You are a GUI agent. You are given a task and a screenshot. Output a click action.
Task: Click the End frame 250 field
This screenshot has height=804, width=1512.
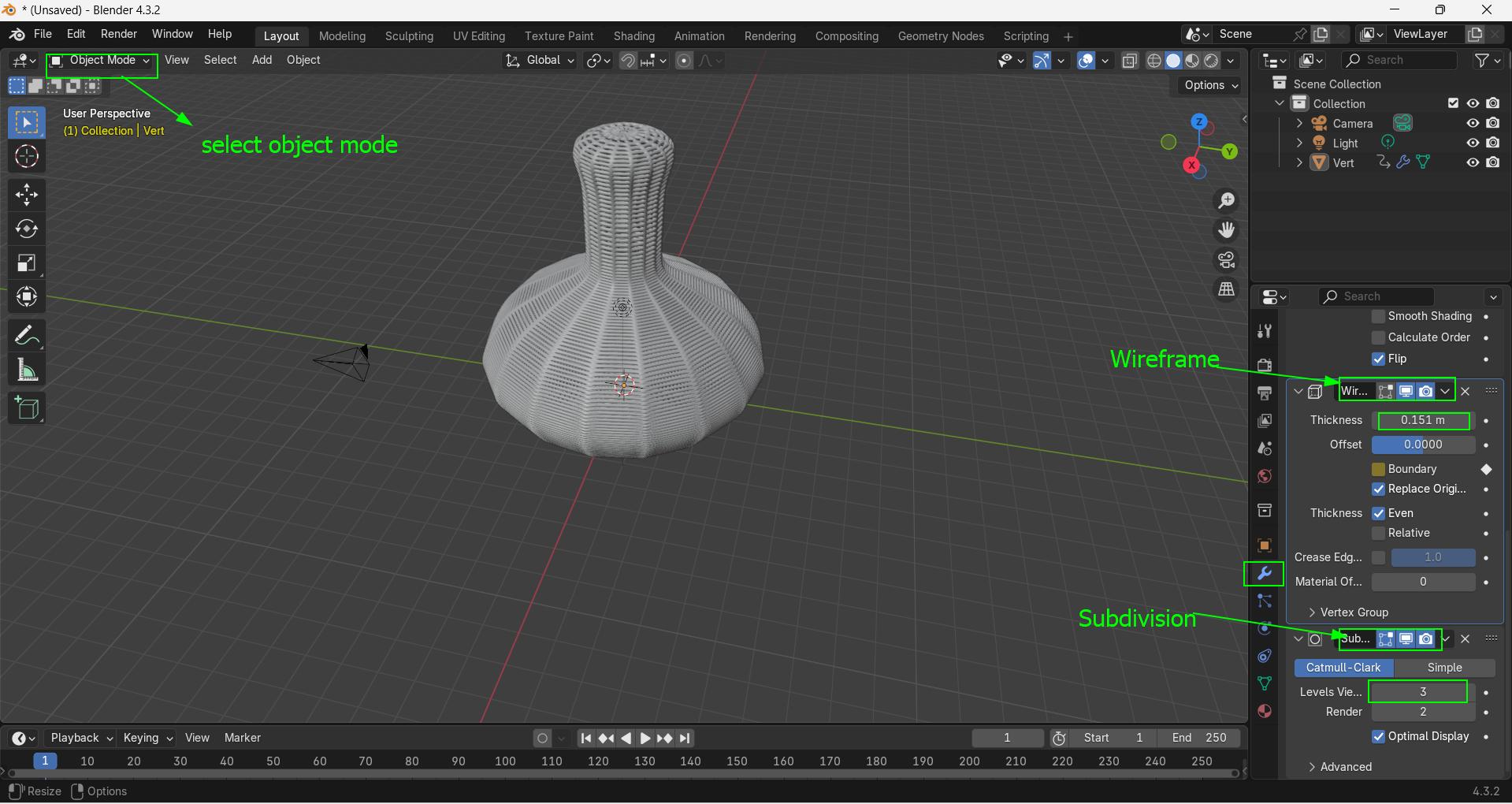pyautogui.click(x=1198, y=738)
